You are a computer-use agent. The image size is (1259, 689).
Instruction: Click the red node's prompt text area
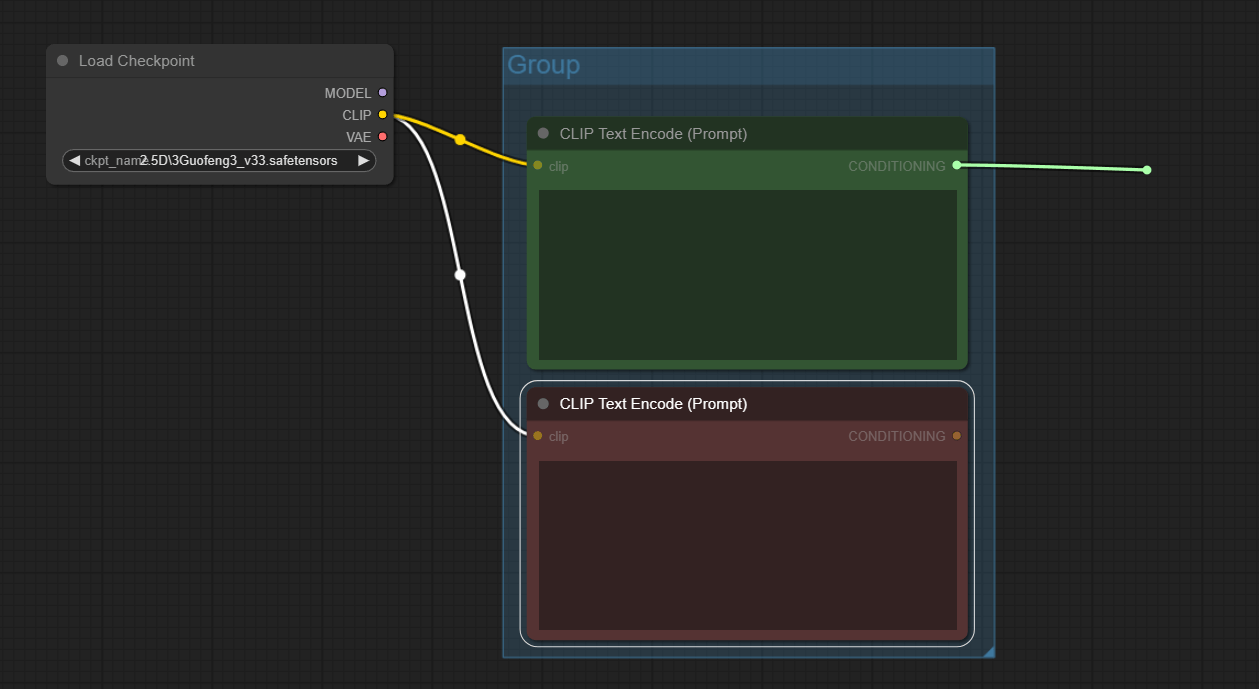point(748,545)
